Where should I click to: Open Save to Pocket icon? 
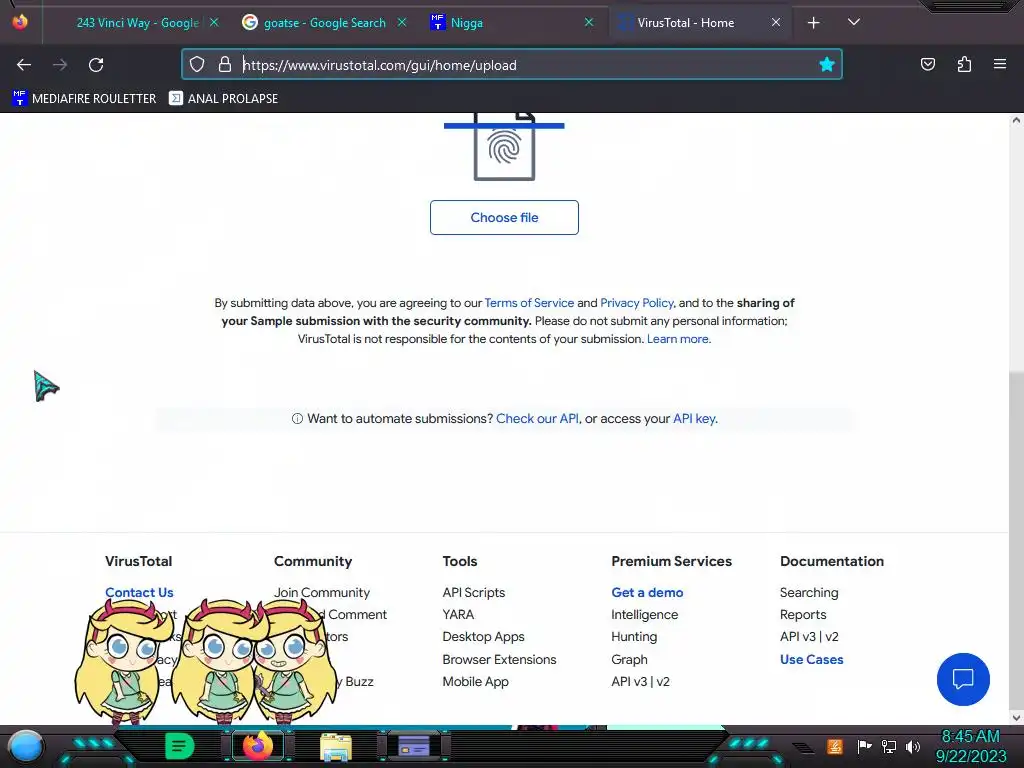point(928,64)
